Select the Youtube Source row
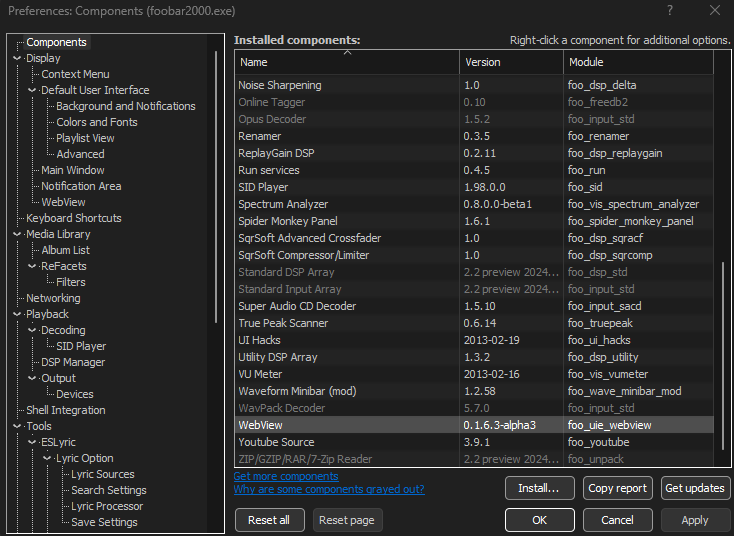Screen dimensions: 734x536 click(x=474, y=442)
